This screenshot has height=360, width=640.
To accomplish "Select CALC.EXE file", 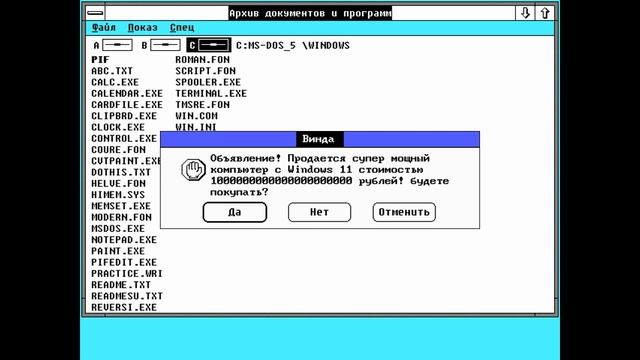I will pos(115,82).
